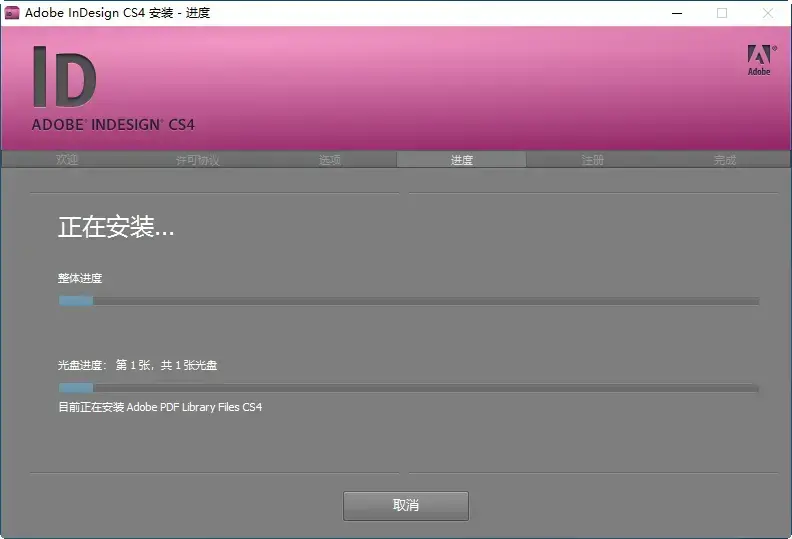Screen dimensions: 792x539
Task: Select the 完成 step tab
Action: click(x=725, y=160)
